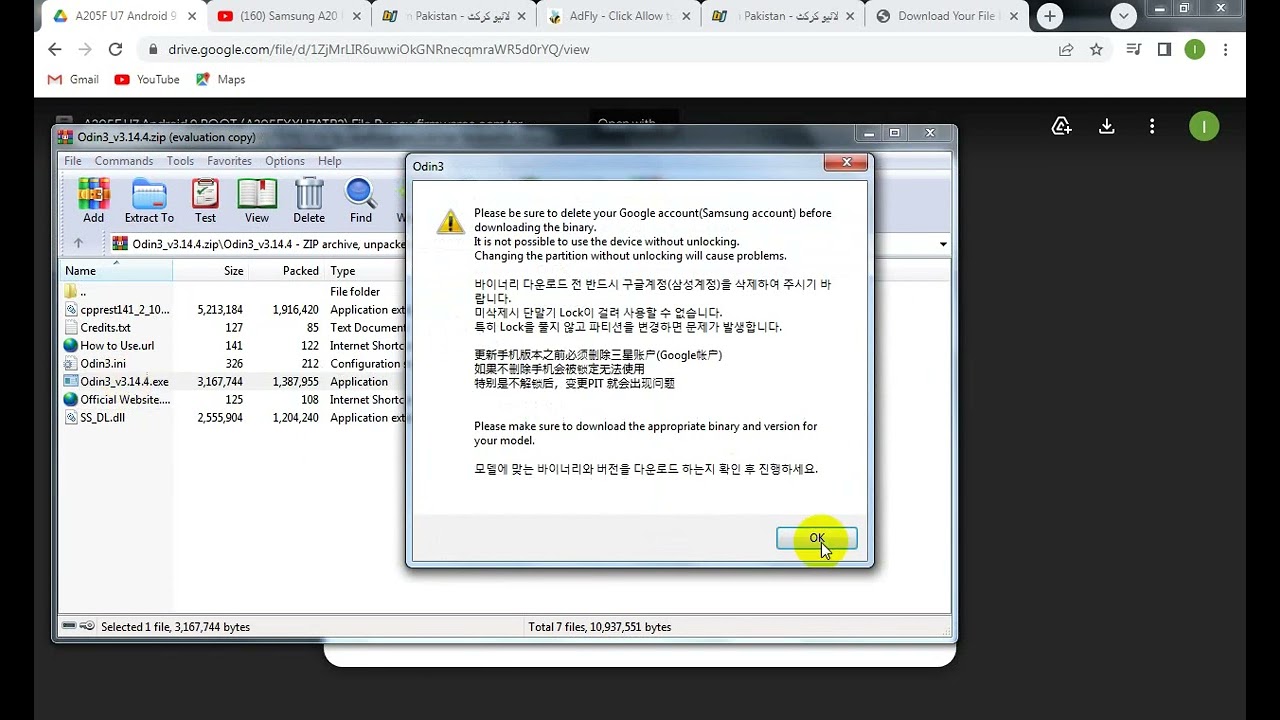Minimize the WinRAR window
1280x720 pixels.
(x=868, y=133)
